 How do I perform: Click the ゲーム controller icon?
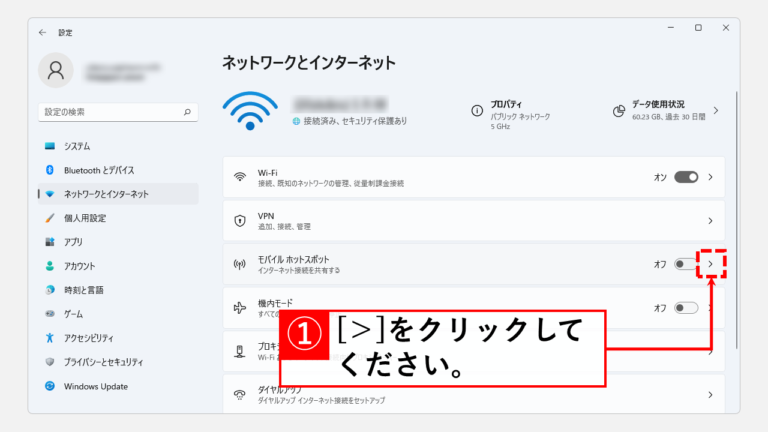click(x=50, y=314)
